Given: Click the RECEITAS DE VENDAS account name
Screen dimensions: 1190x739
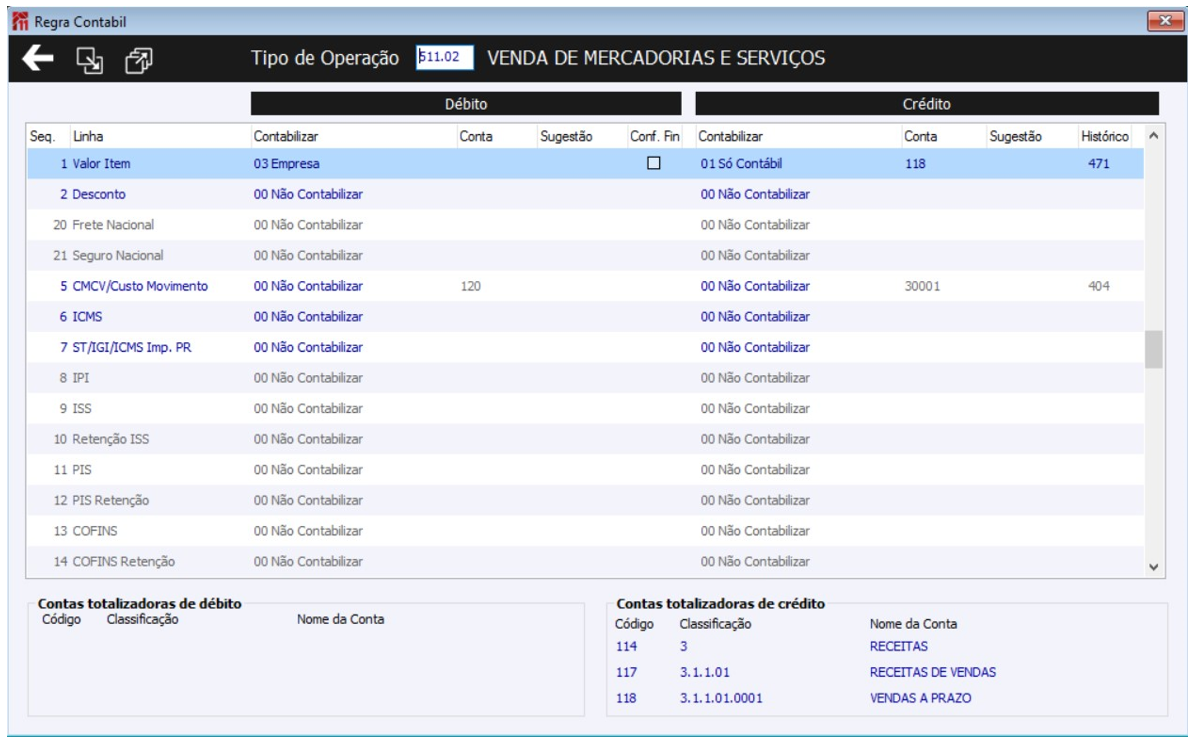Looking at the screenshot, I should tap(933, 672).
